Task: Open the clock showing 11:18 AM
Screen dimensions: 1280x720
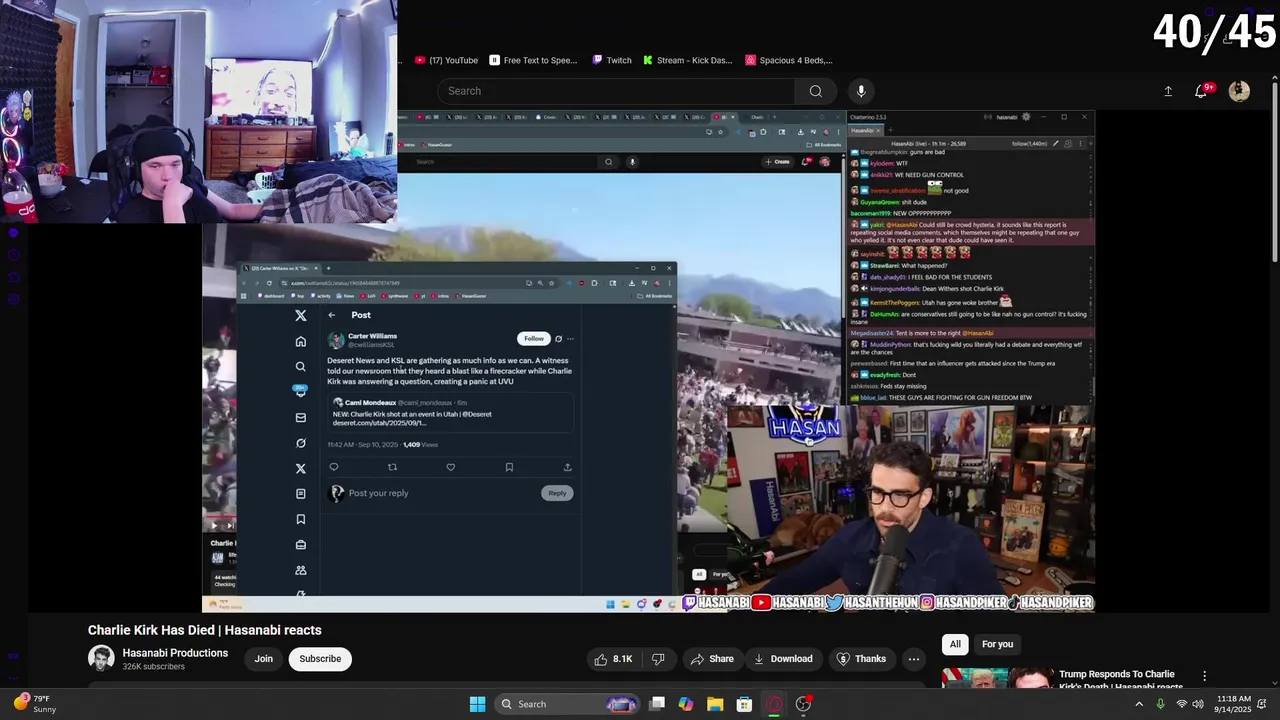Action: pos(1233,704)
